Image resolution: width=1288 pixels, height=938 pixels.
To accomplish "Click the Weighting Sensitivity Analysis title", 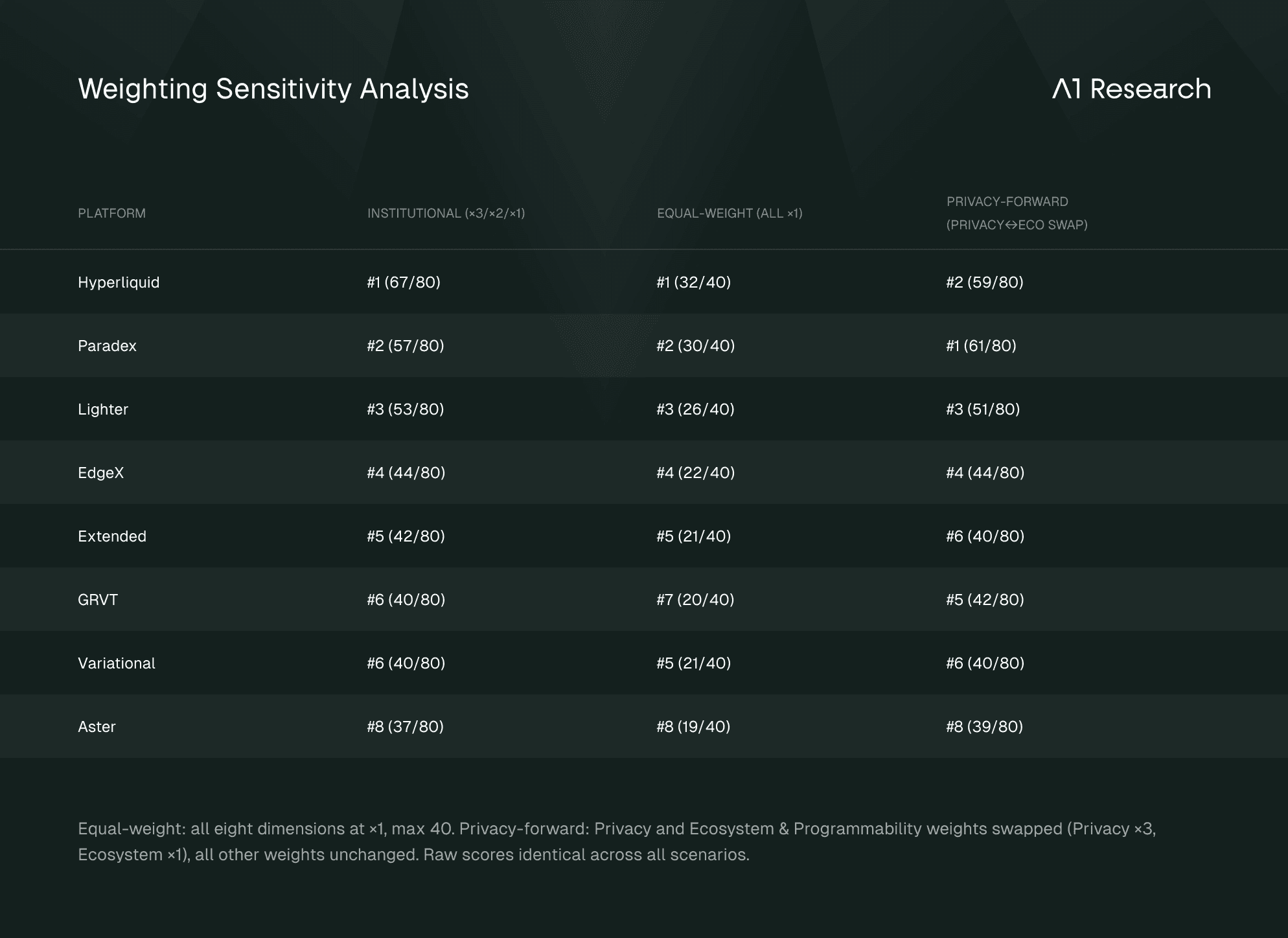I will pyautogui.click(x=273, y=89).
